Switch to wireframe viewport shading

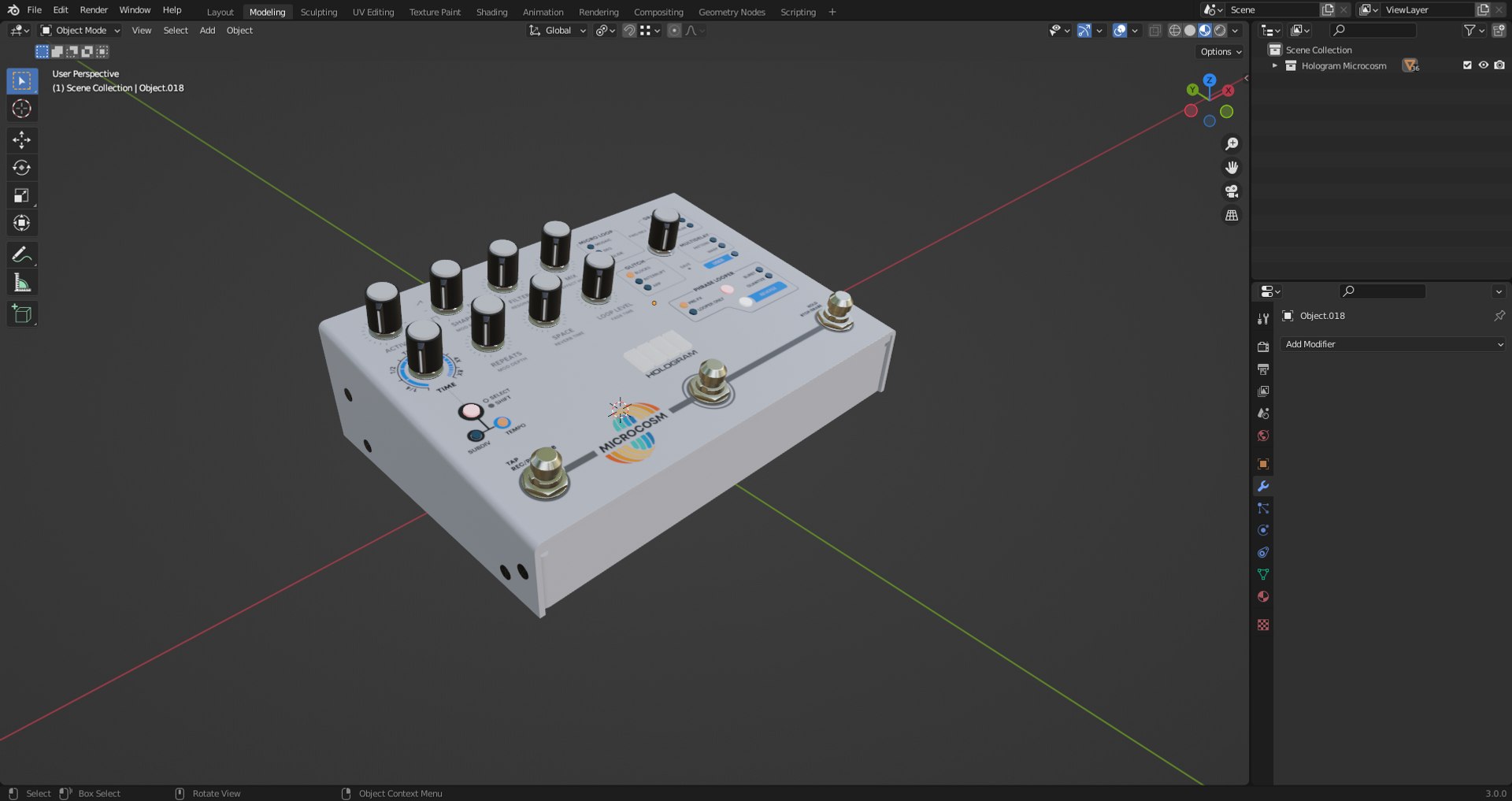(x=1175, y=31)
